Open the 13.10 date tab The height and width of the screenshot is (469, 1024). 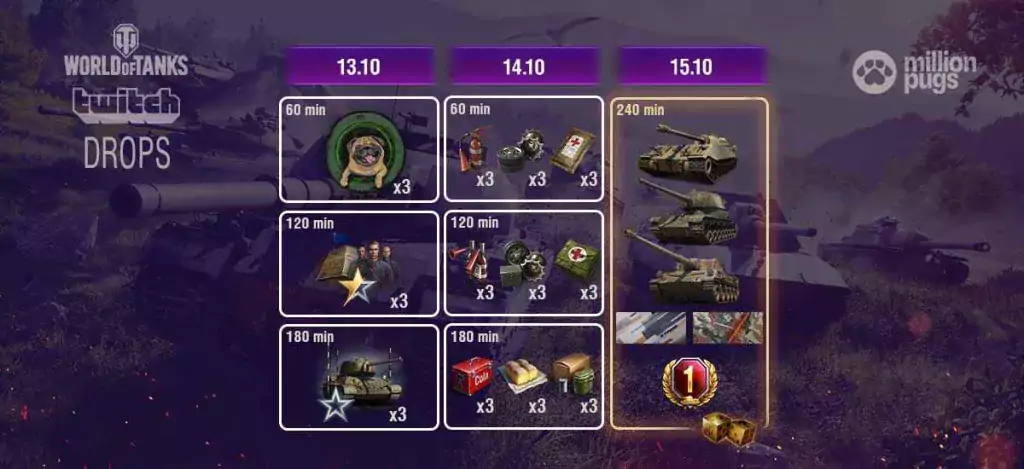tap(359, 66)
